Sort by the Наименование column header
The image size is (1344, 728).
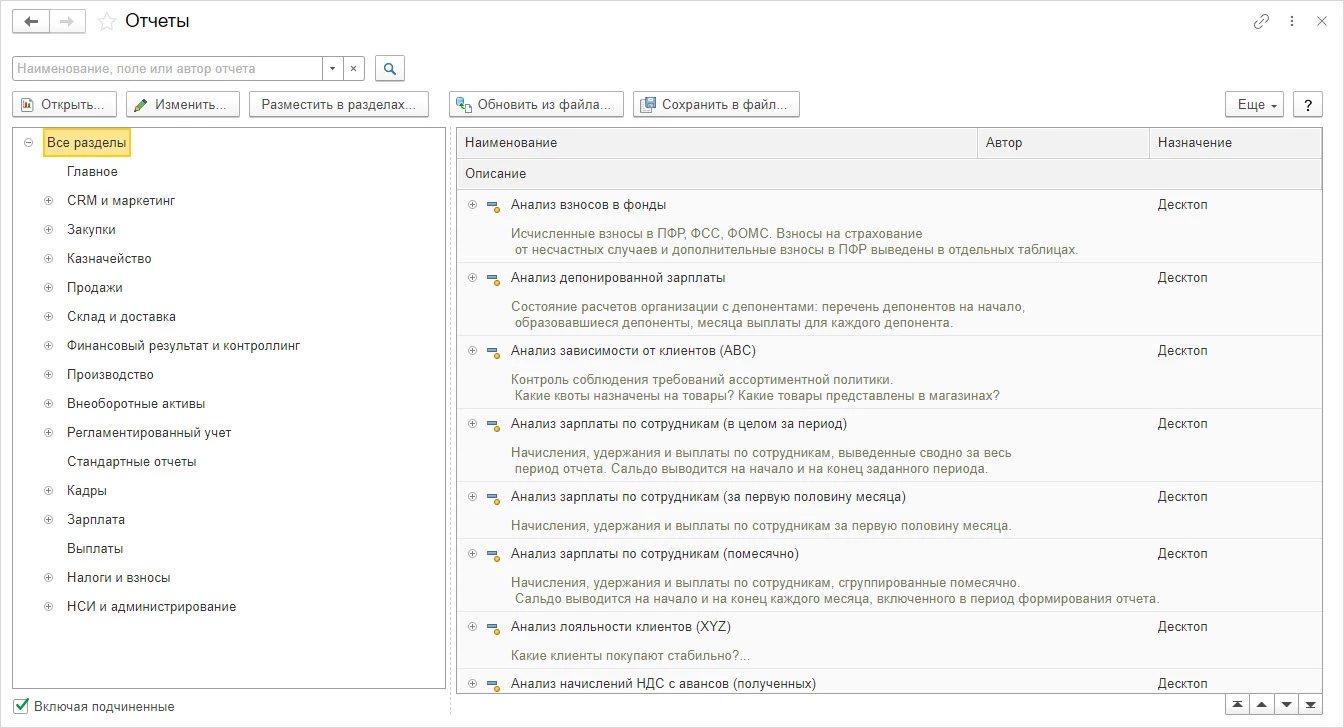pyautogui.click(x=715, y=143)
